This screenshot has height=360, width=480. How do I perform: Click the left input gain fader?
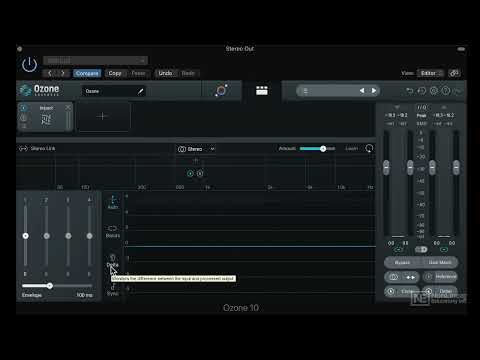pyautogui.click(x=386, y=167)
